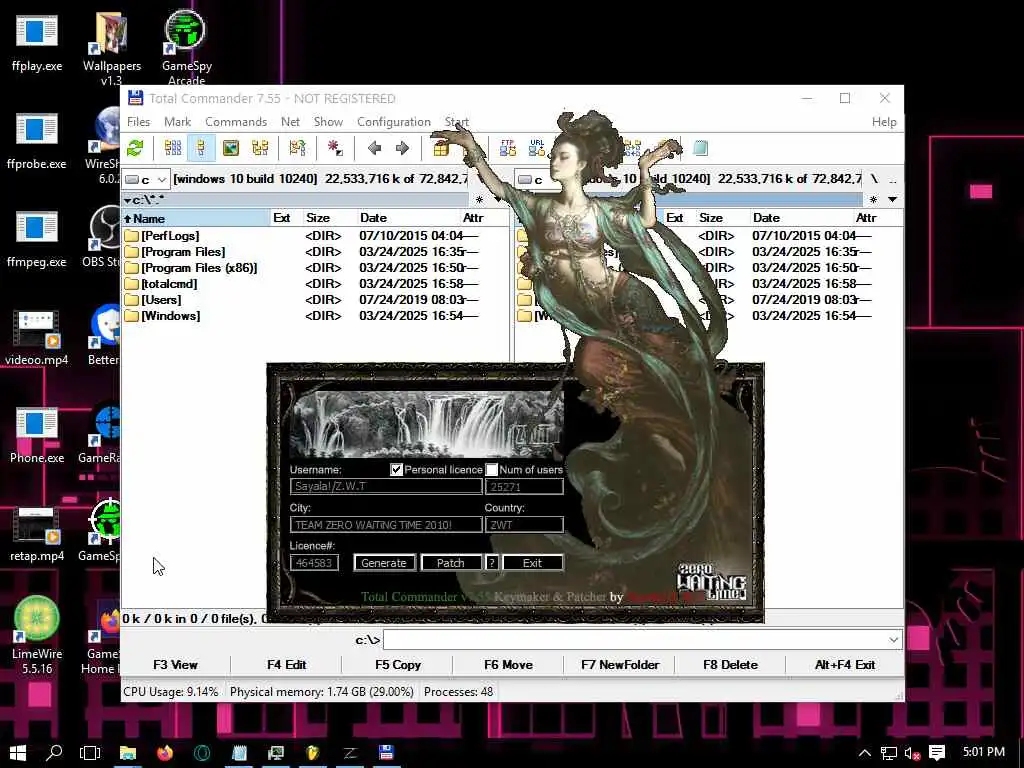Click the F6 Move button

pyautogui.click(x=508, y=665)
